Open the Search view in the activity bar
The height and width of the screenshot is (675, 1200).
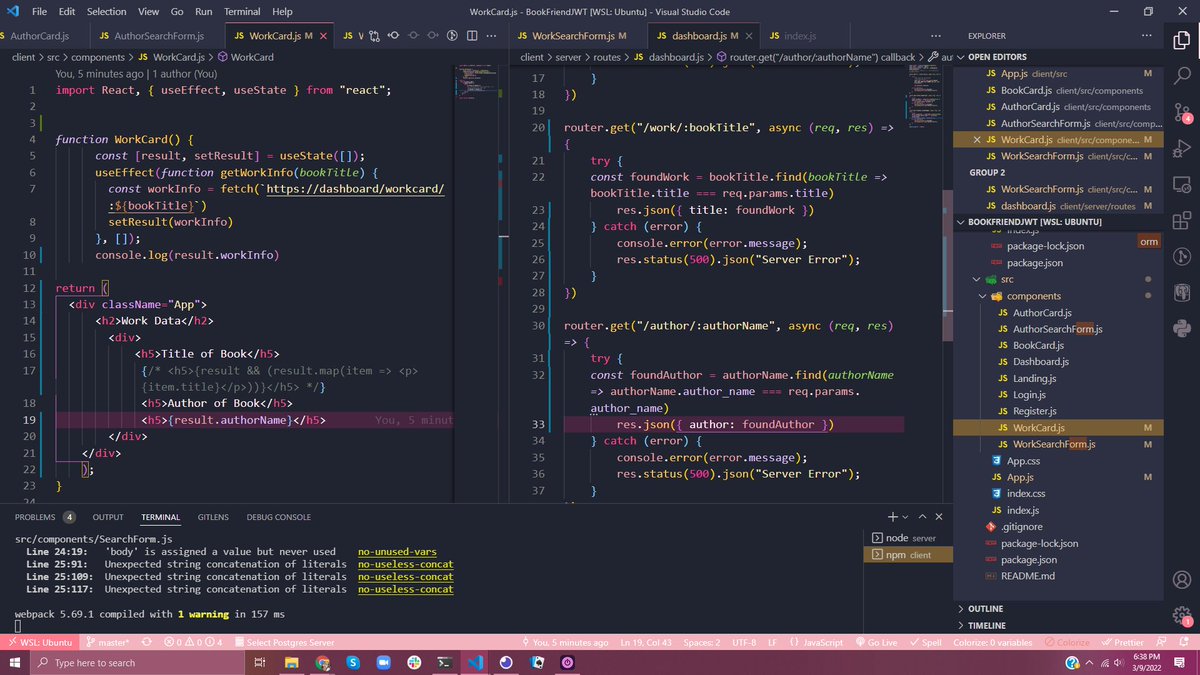pyautogui.click(x=1182, y=77)
